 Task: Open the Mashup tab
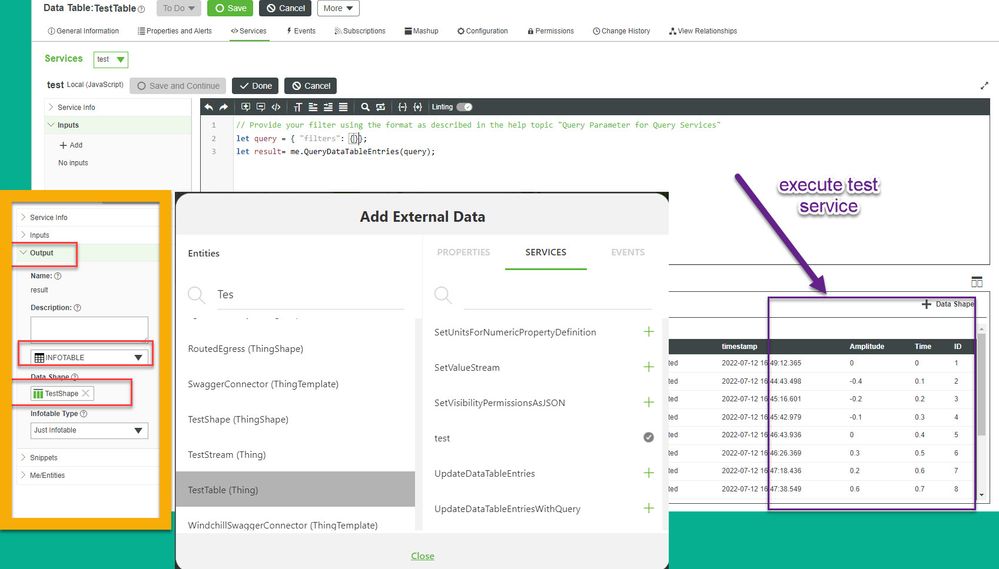click(x=422, y=31)
